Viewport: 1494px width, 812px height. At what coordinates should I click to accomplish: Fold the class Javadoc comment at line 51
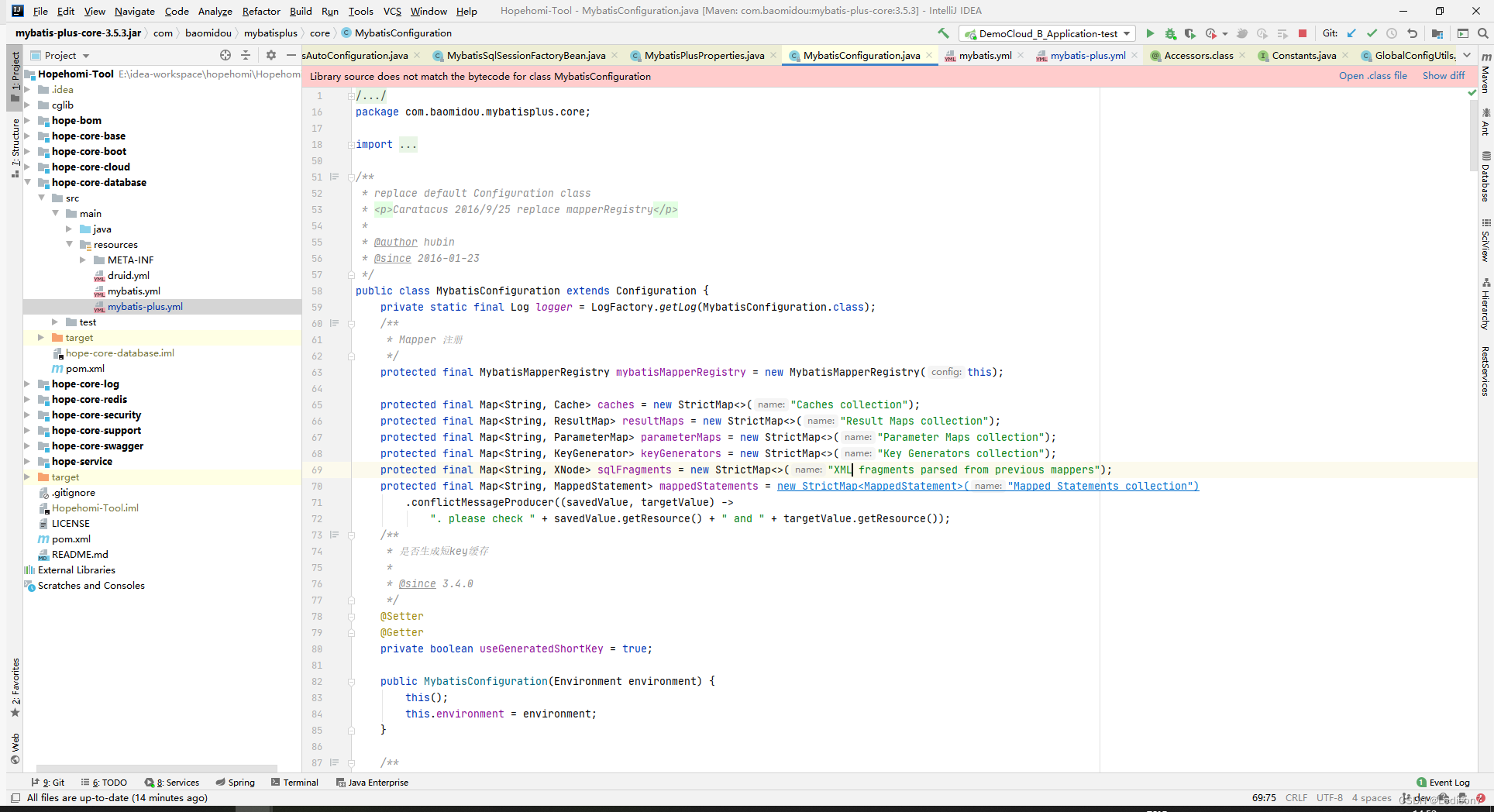point(351,177)
